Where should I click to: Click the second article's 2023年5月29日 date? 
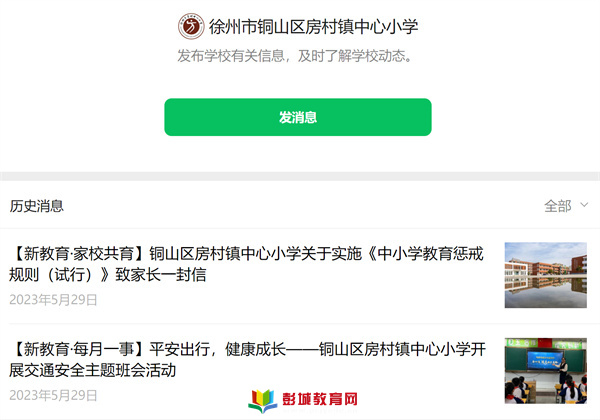click(x=53, y=396)
